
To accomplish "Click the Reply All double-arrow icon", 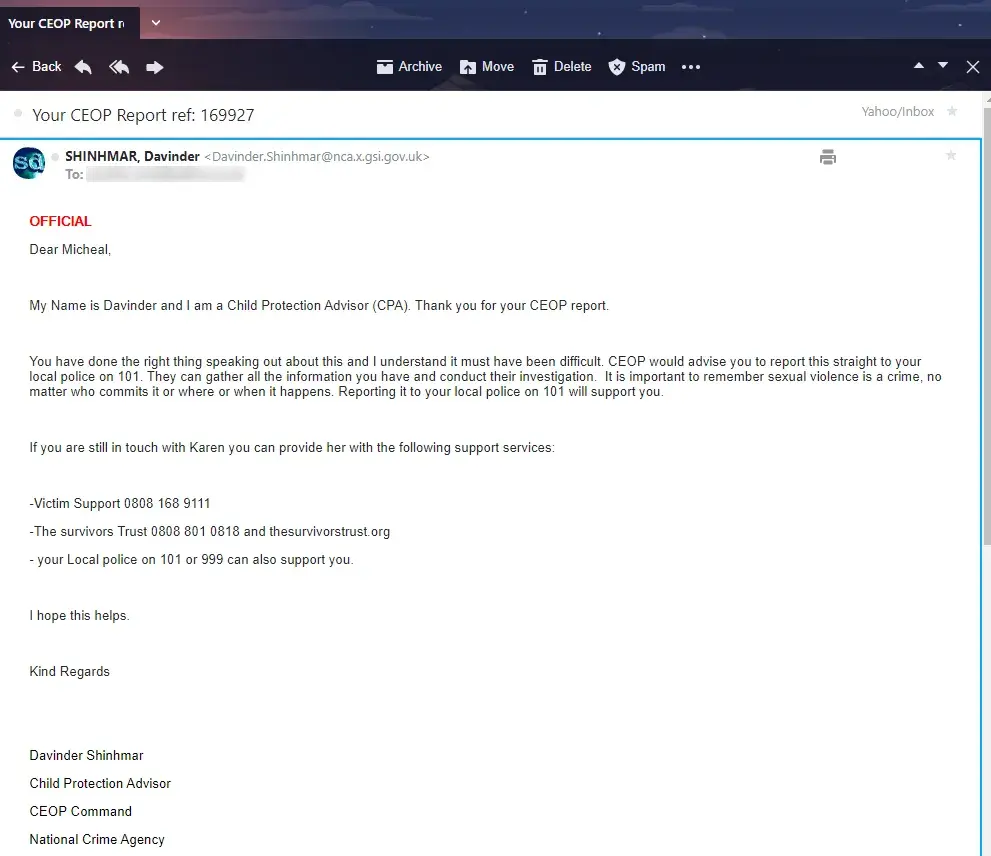I will (x=119, y=67).
